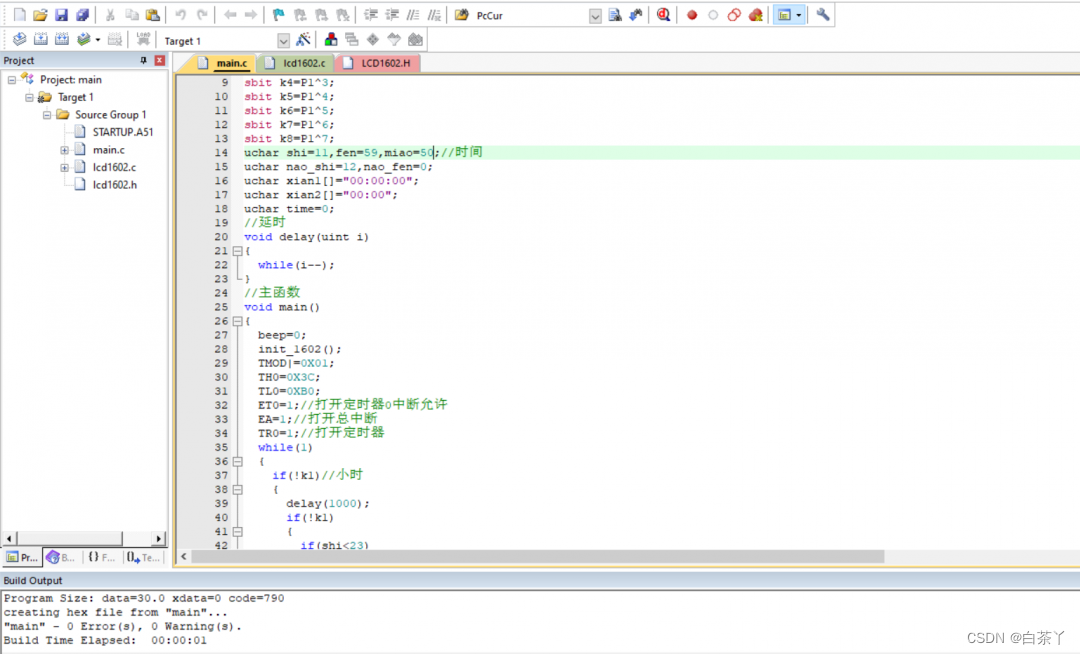
Task: Click the Open file folder icon
Action: tap(40, 15)
